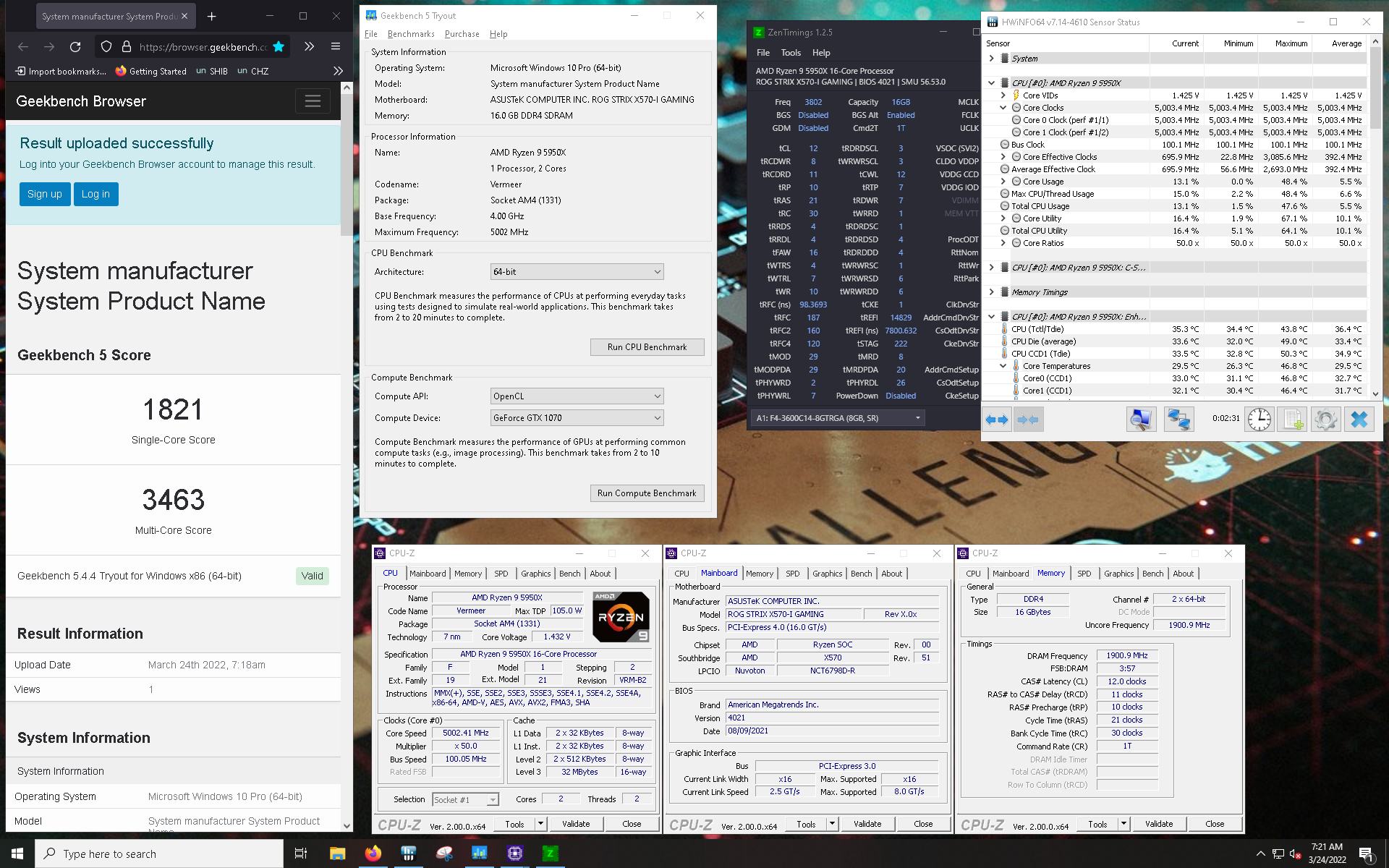Open ZenTimings memory module A1 dropdown
This screenshot has height=868, width=1389.
click(838, 418)
